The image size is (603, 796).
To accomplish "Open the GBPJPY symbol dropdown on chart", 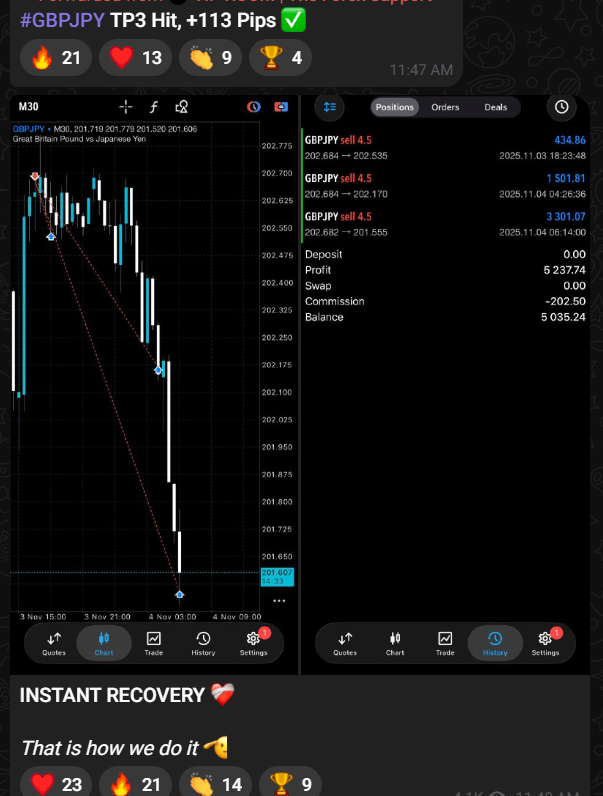I will 32,129.
